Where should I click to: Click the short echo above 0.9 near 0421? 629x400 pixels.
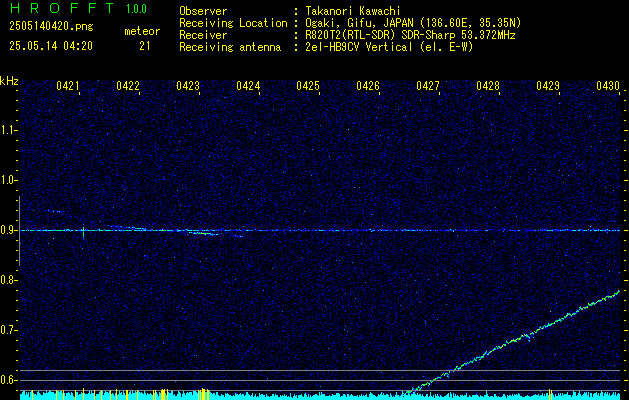53,211
